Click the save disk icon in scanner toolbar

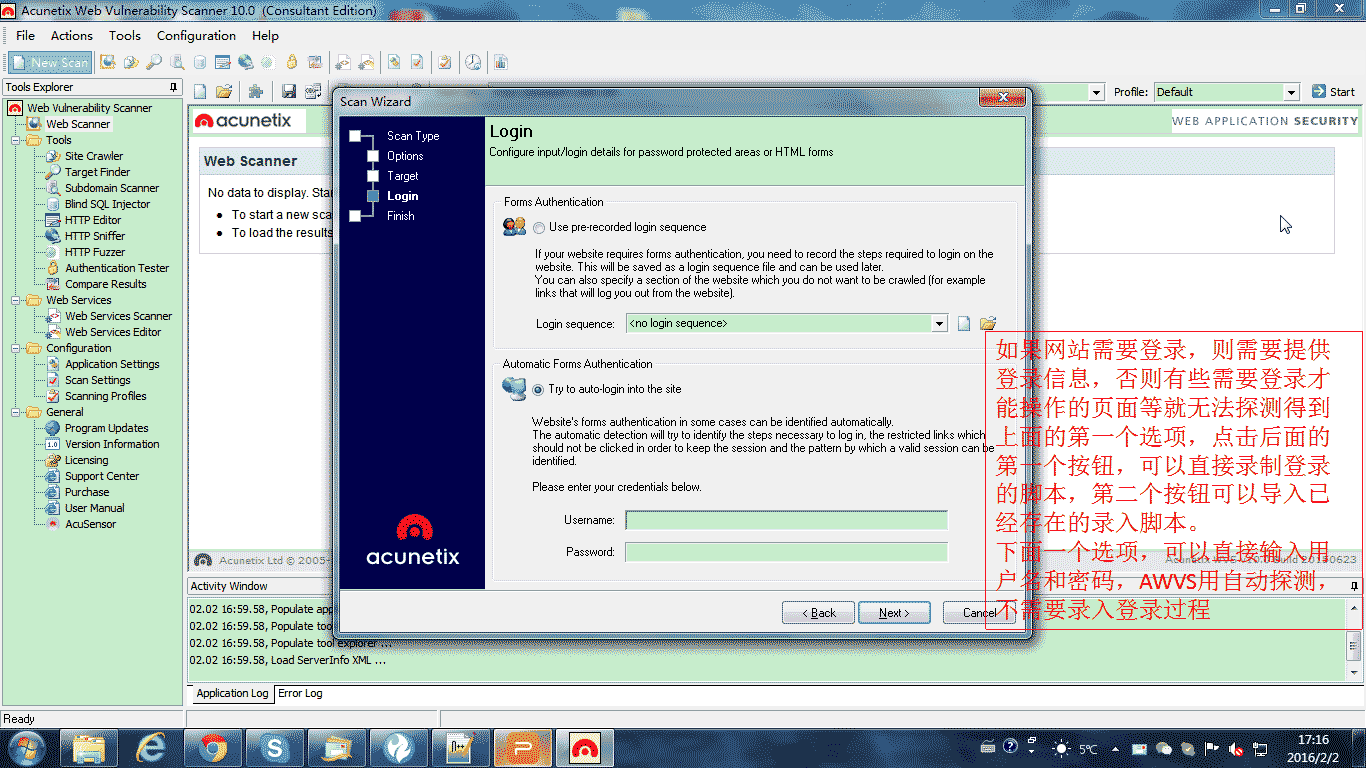pos(289,91)
